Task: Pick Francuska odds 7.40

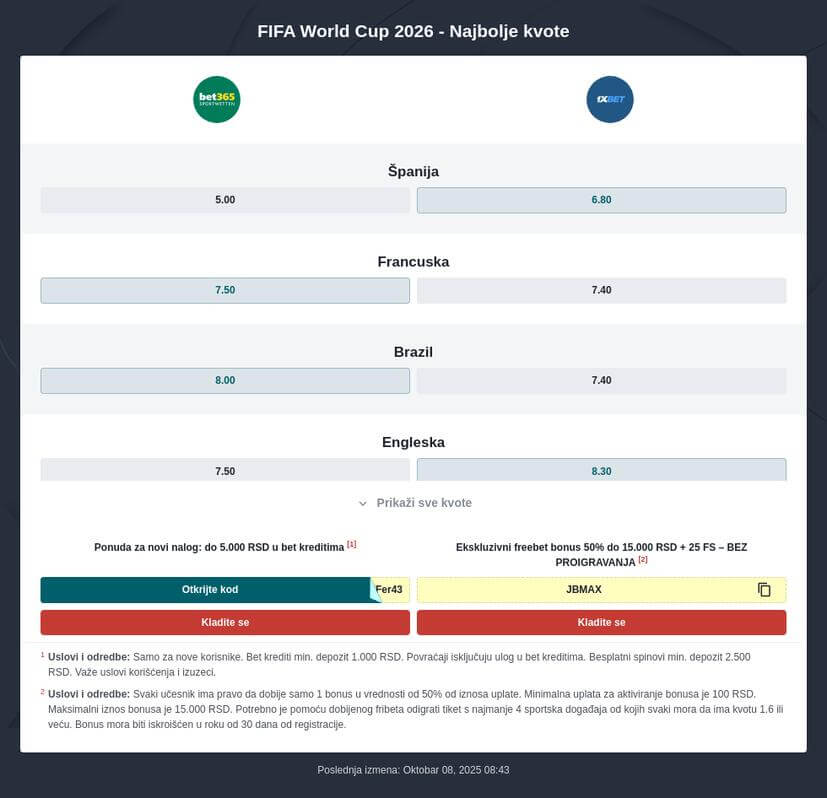Action: pyautogui.click(x=601, y=290)
